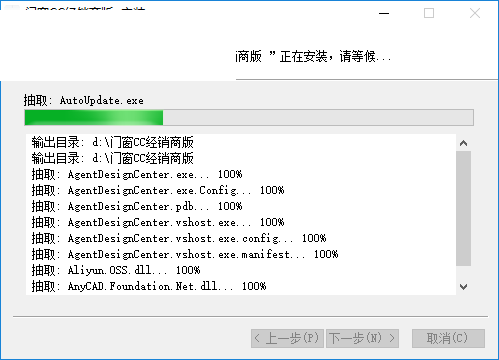The width and height of the screenshot is (499, 360).
Task: Select the AgentDesignCenter.vshost.exe... 100% log line
Action: coord(158,222)
